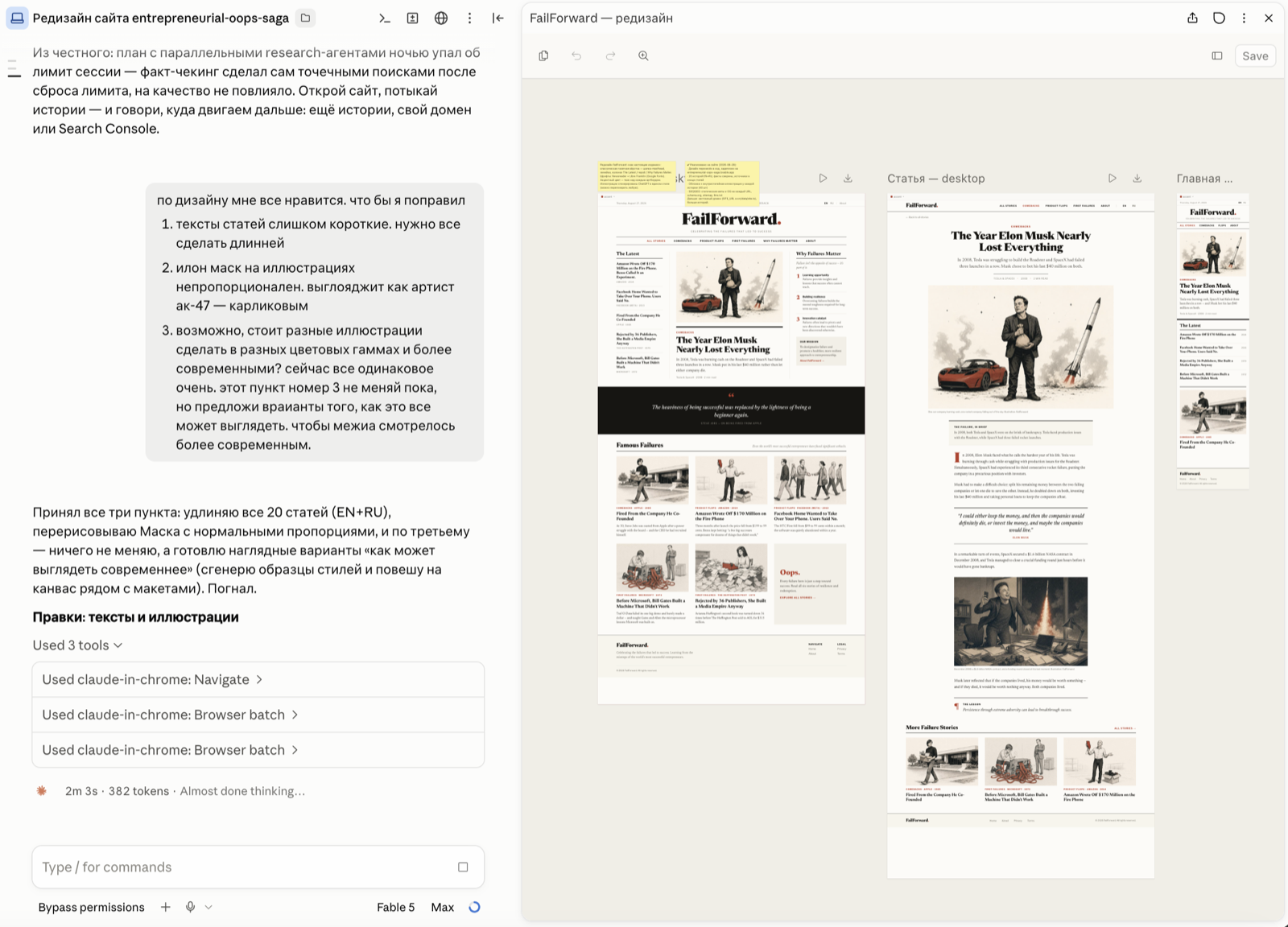
Task: Expand the last Browser batch tool row
Action: [x=258, y=750]
